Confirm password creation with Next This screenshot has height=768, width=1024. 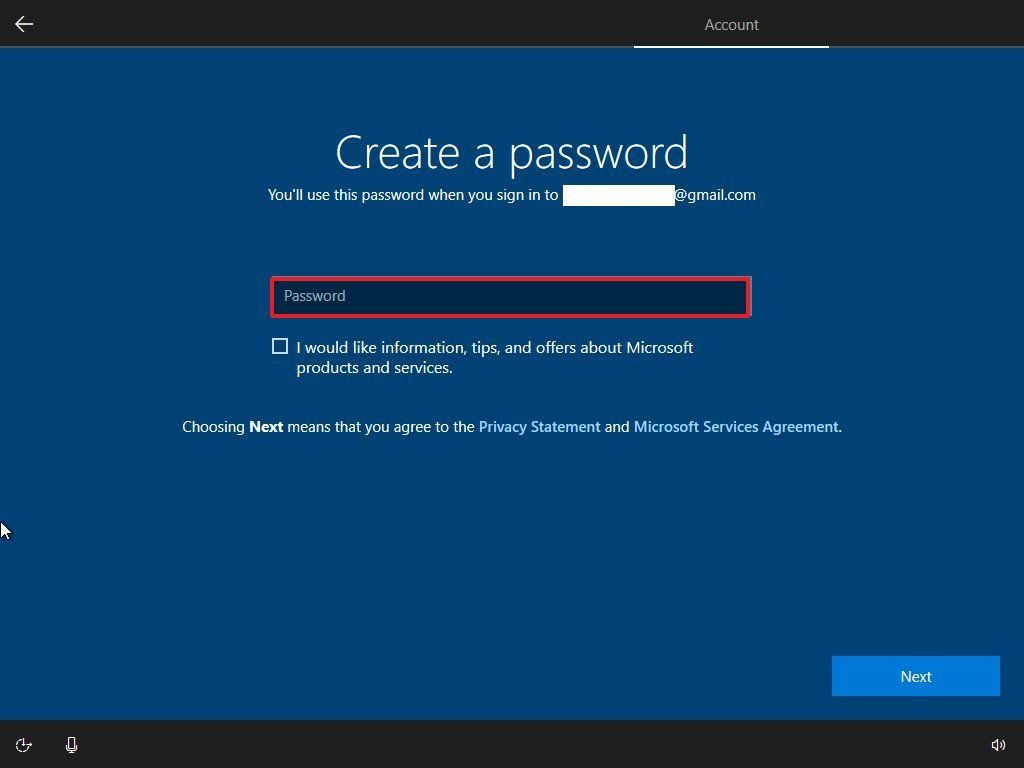coord(915,676)
